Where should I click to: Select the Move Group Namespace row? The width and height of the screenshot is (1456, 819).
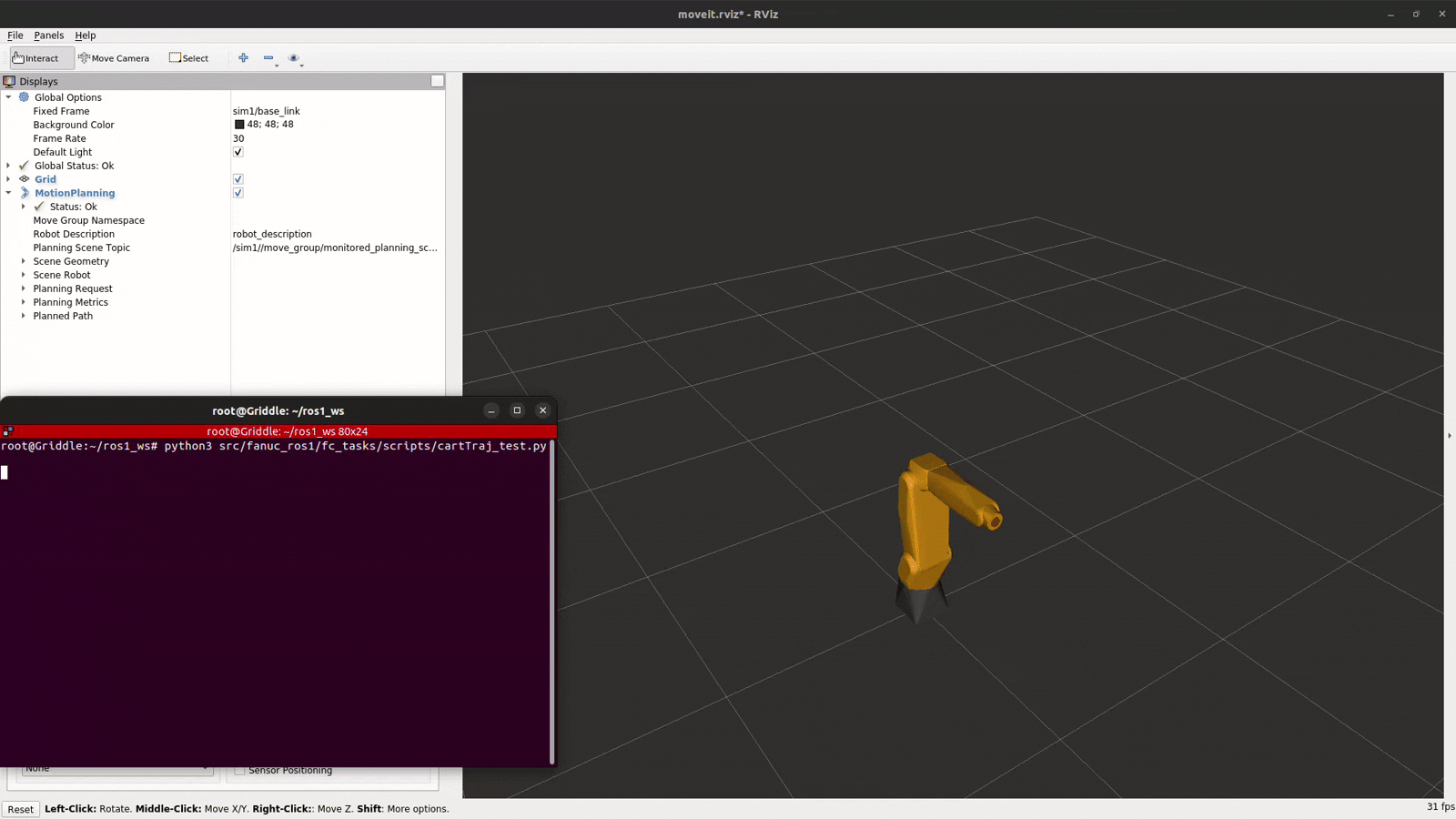223,220
